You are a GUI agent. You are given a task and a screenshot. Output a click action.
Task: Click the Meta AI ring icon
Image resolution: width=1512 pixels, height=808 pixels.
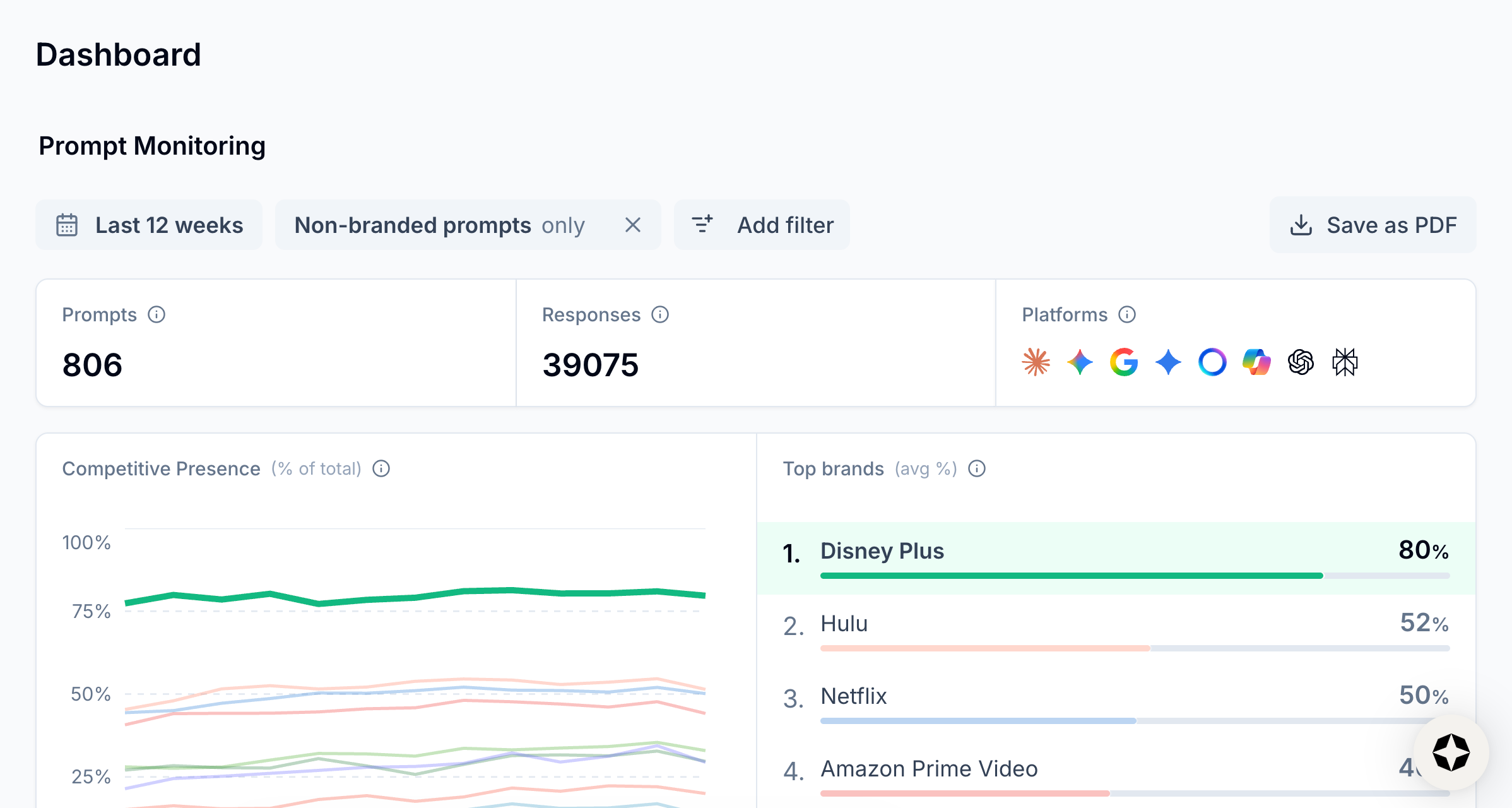pyautogui.click(x=1212, y=362)
